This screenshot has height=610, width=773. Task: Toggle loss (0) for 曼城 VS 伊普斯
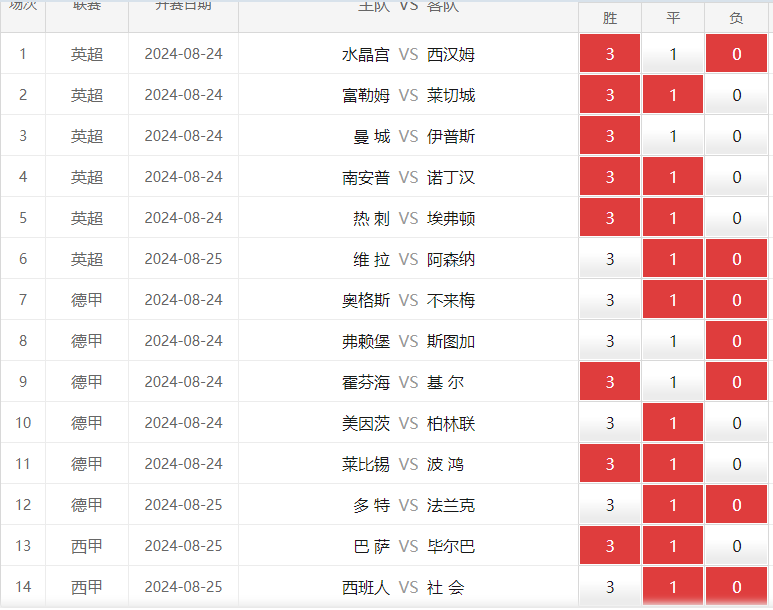click(737, 135)
